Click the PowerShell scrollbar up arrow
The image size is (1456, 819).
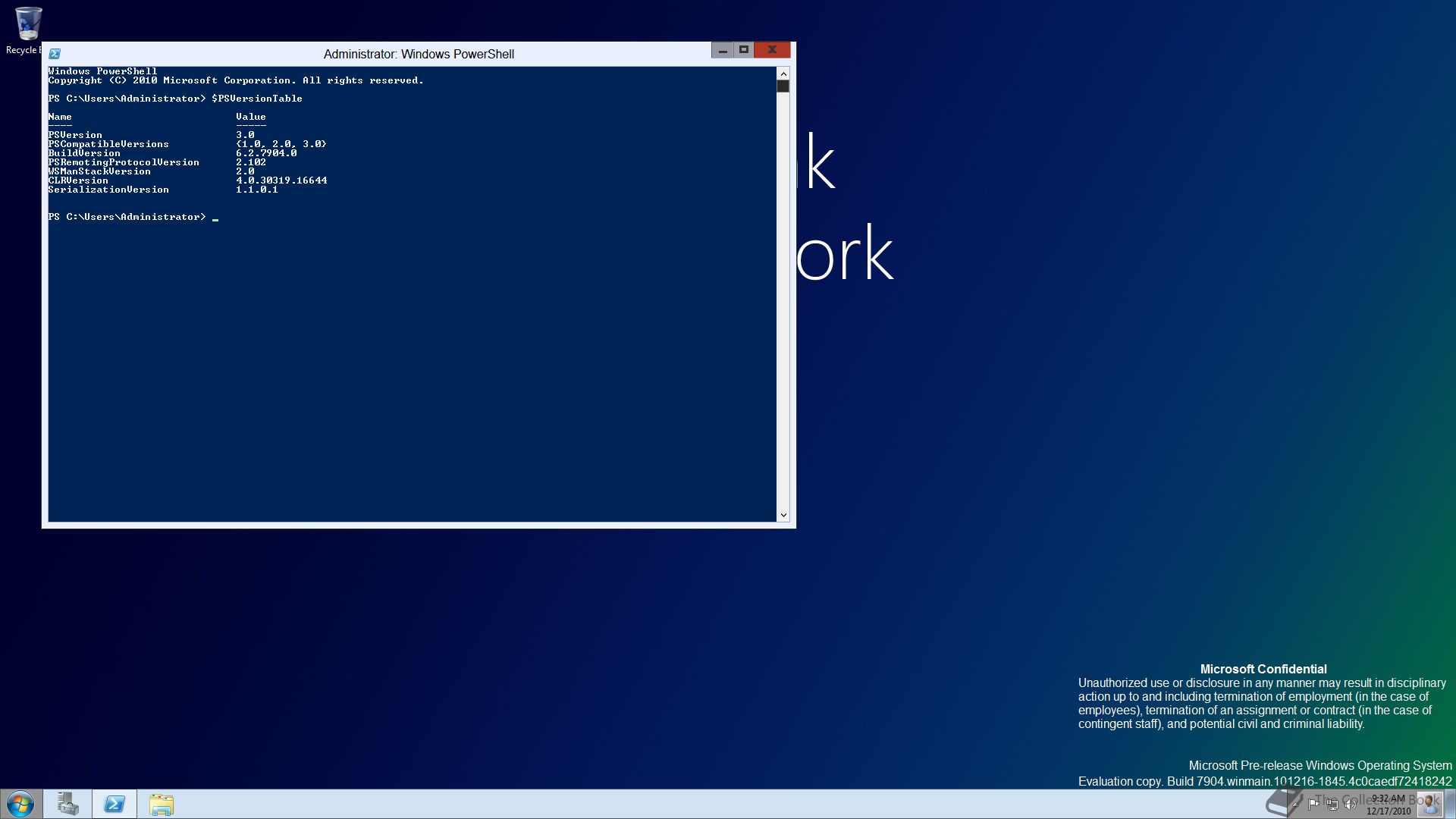[x=783, y=74]
